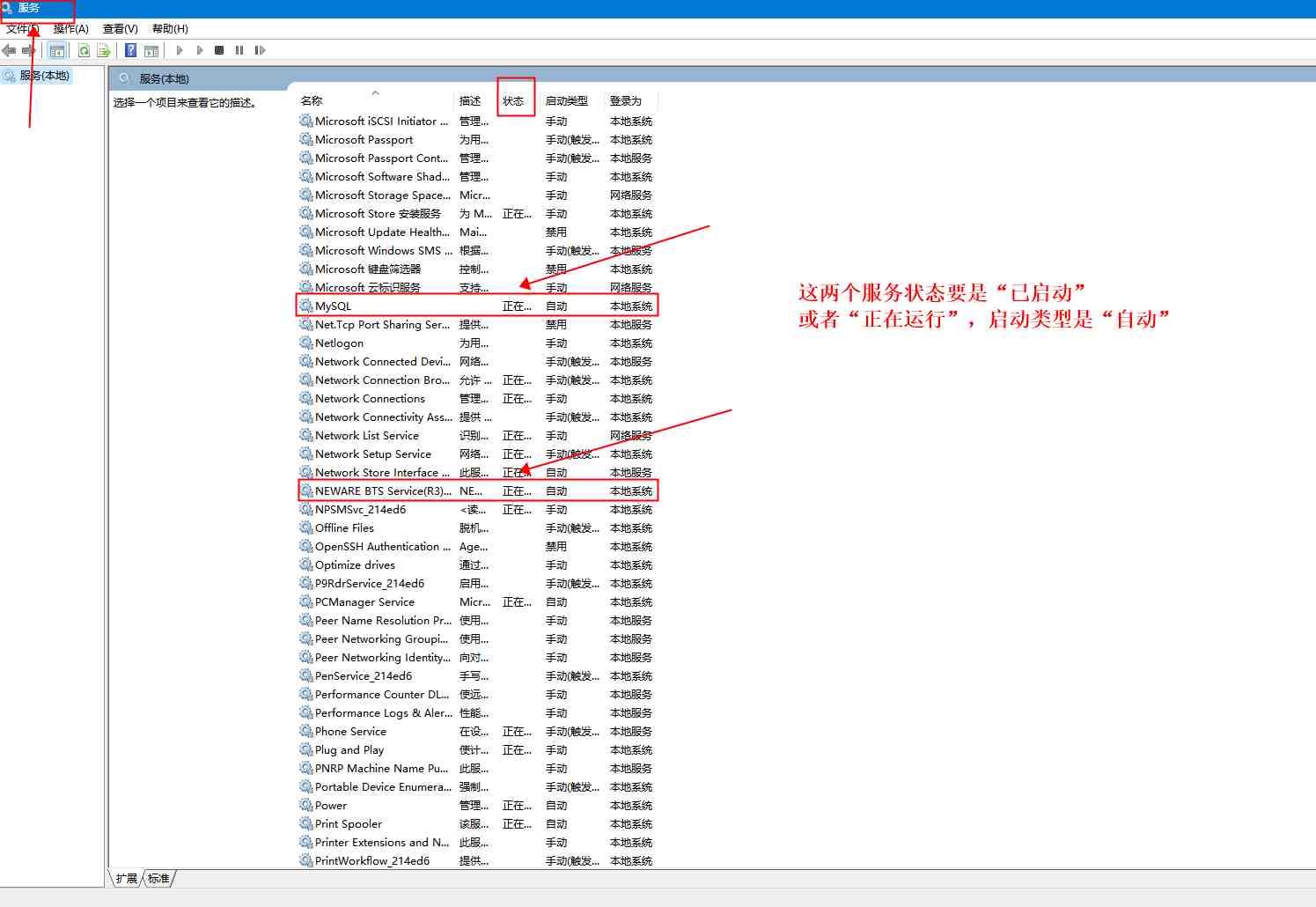Click the Refresh toolbar icon

pos(84,50)
